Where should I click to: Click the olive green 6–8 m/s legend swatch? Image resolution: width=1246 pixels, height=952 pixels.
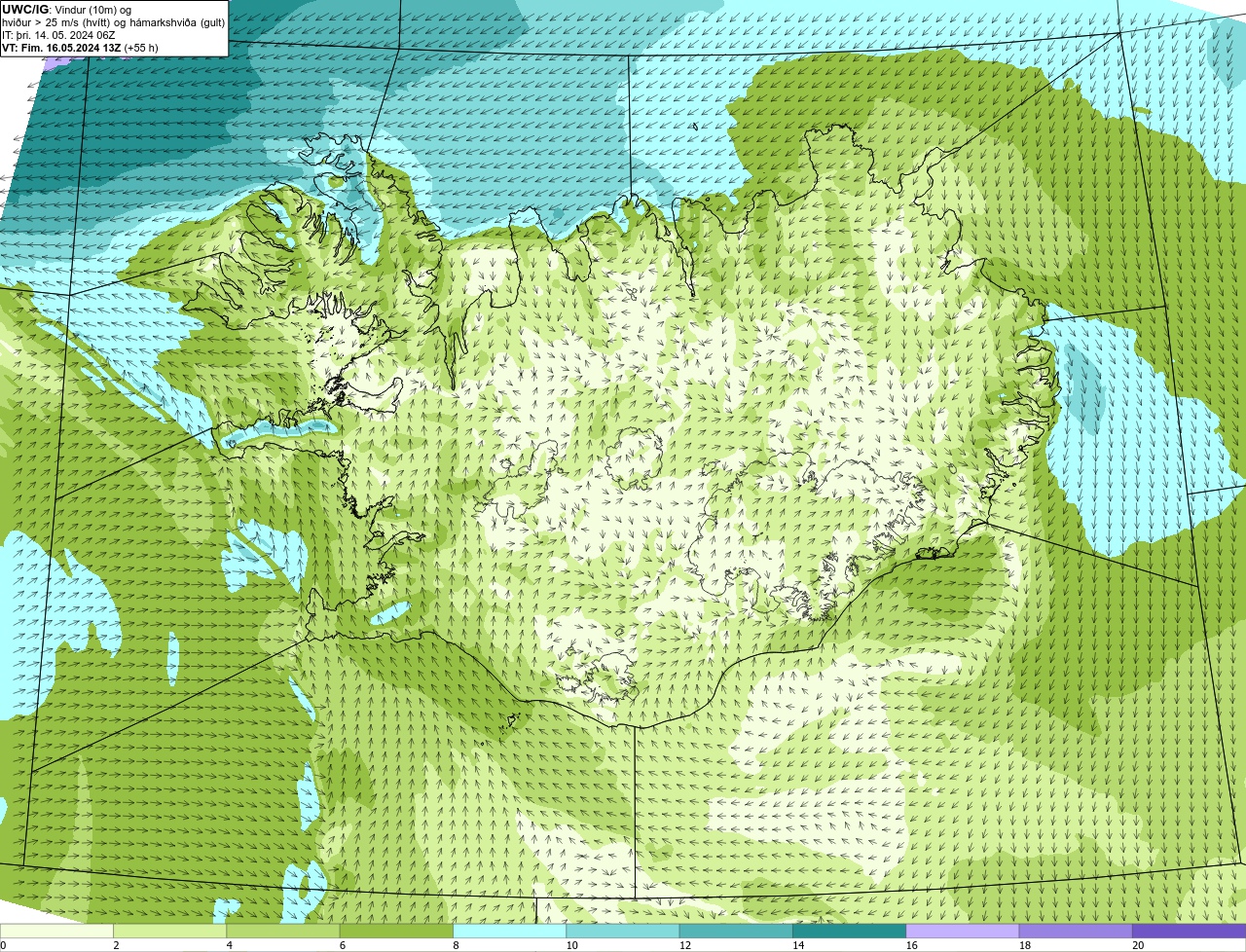pos(396,931)
